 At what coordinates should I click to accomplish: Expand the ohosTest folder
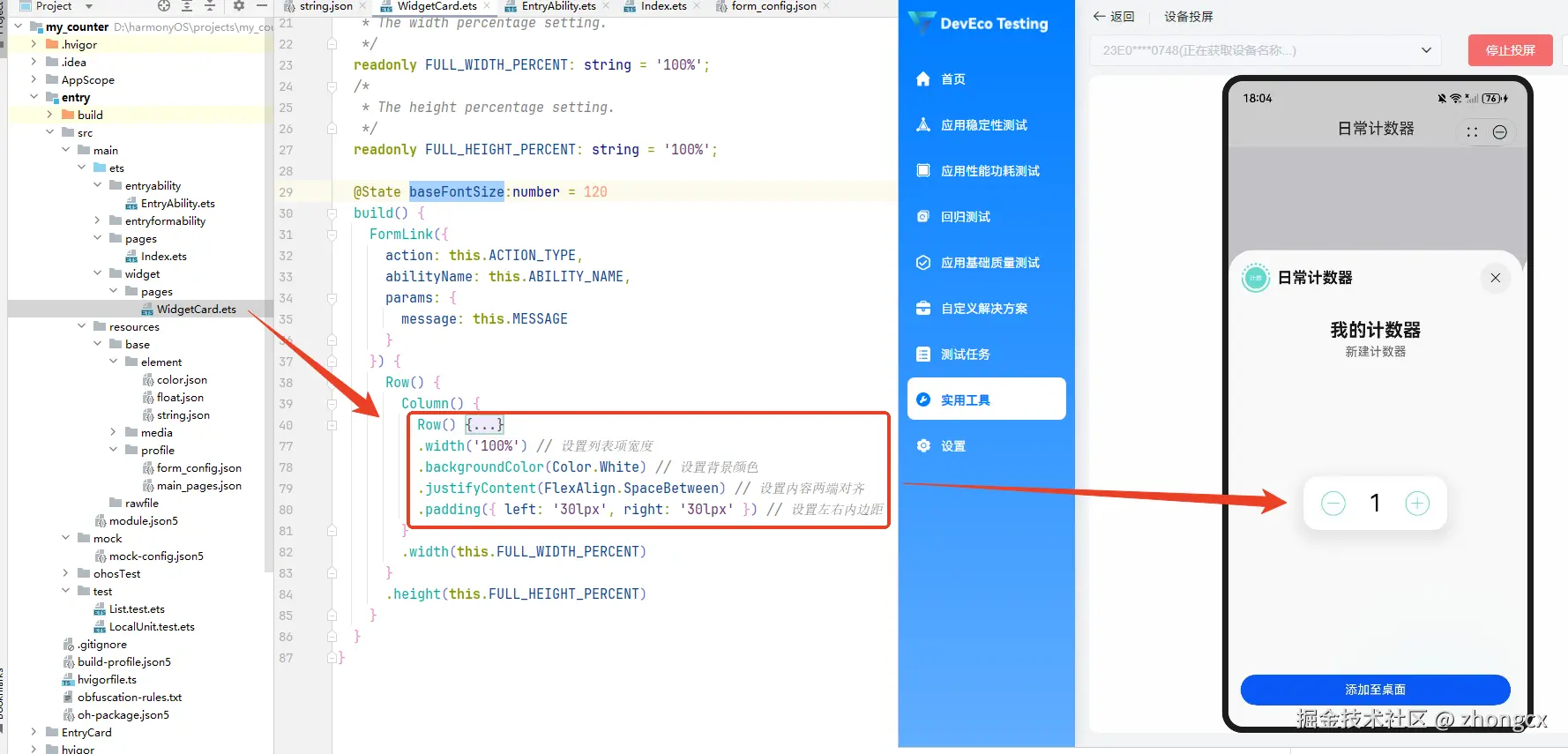[66, 573]
